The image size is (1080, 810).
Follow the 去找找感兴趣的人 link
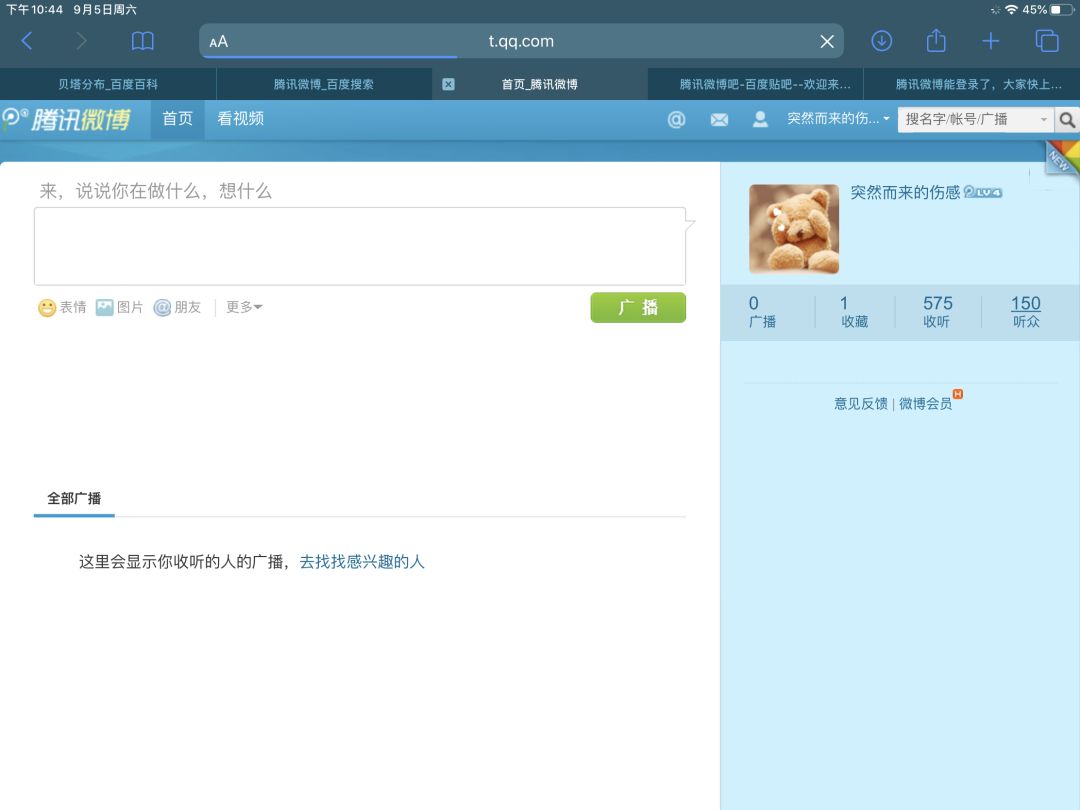(362, 562)
